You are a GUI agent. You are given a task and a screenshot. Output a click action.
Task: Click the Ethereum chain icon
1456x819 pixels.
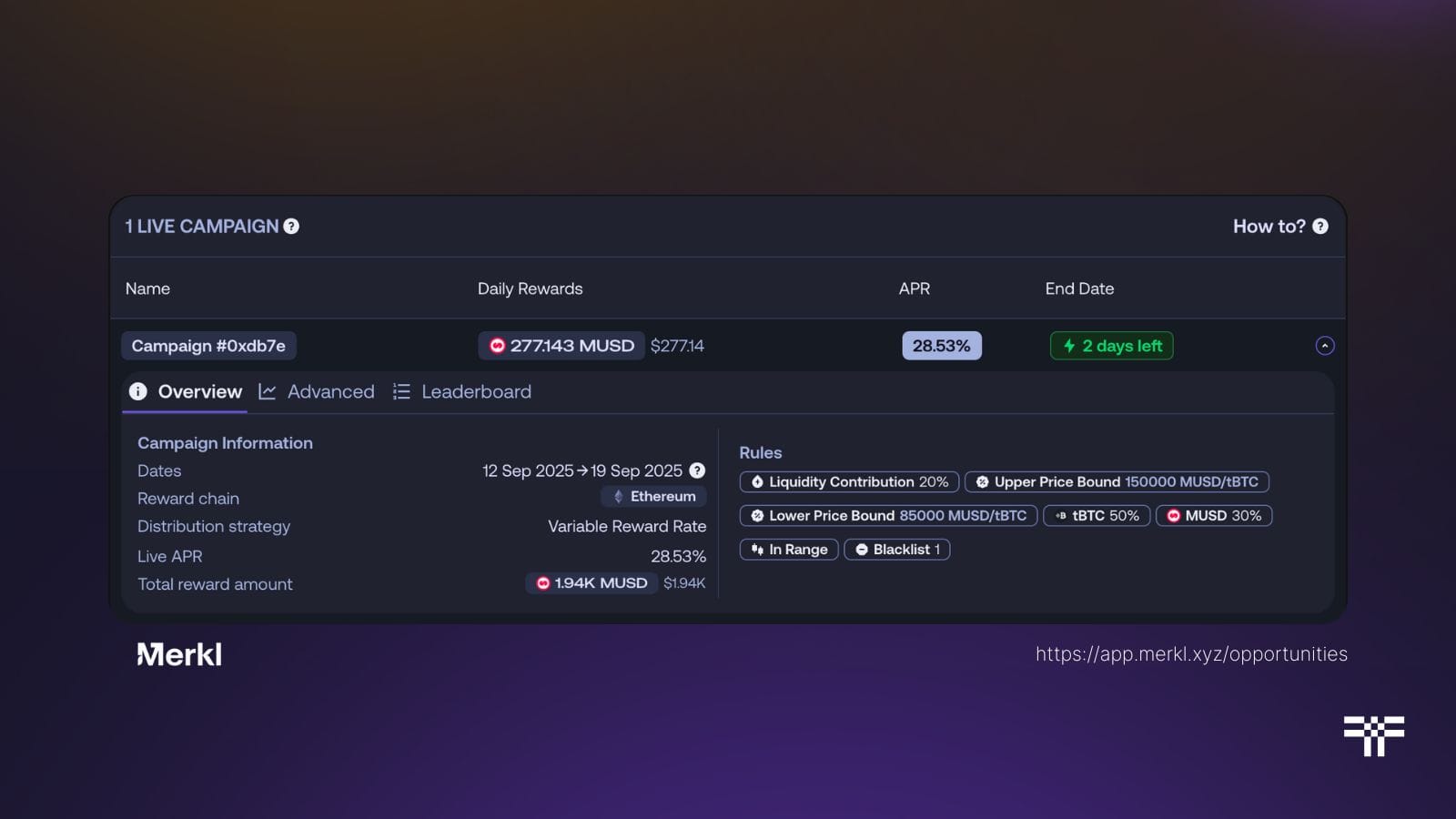click(617, 497)
